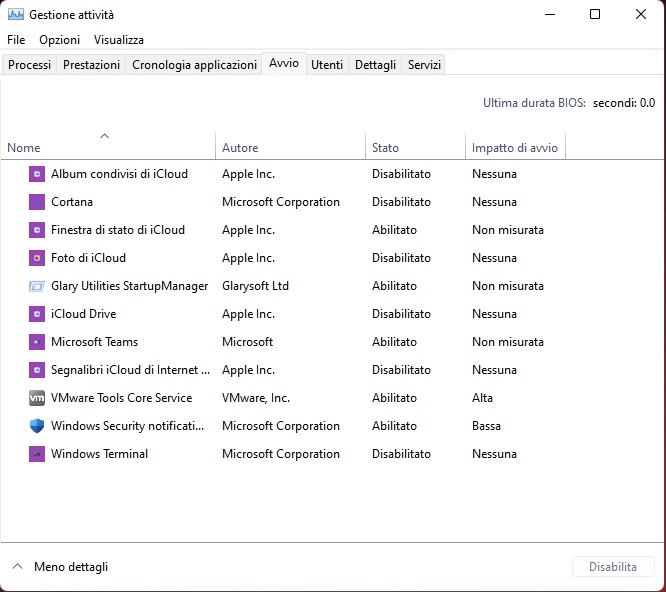Select the Album condivisi di iCloud row
This screenshot has height=592, width=666.
119,174
